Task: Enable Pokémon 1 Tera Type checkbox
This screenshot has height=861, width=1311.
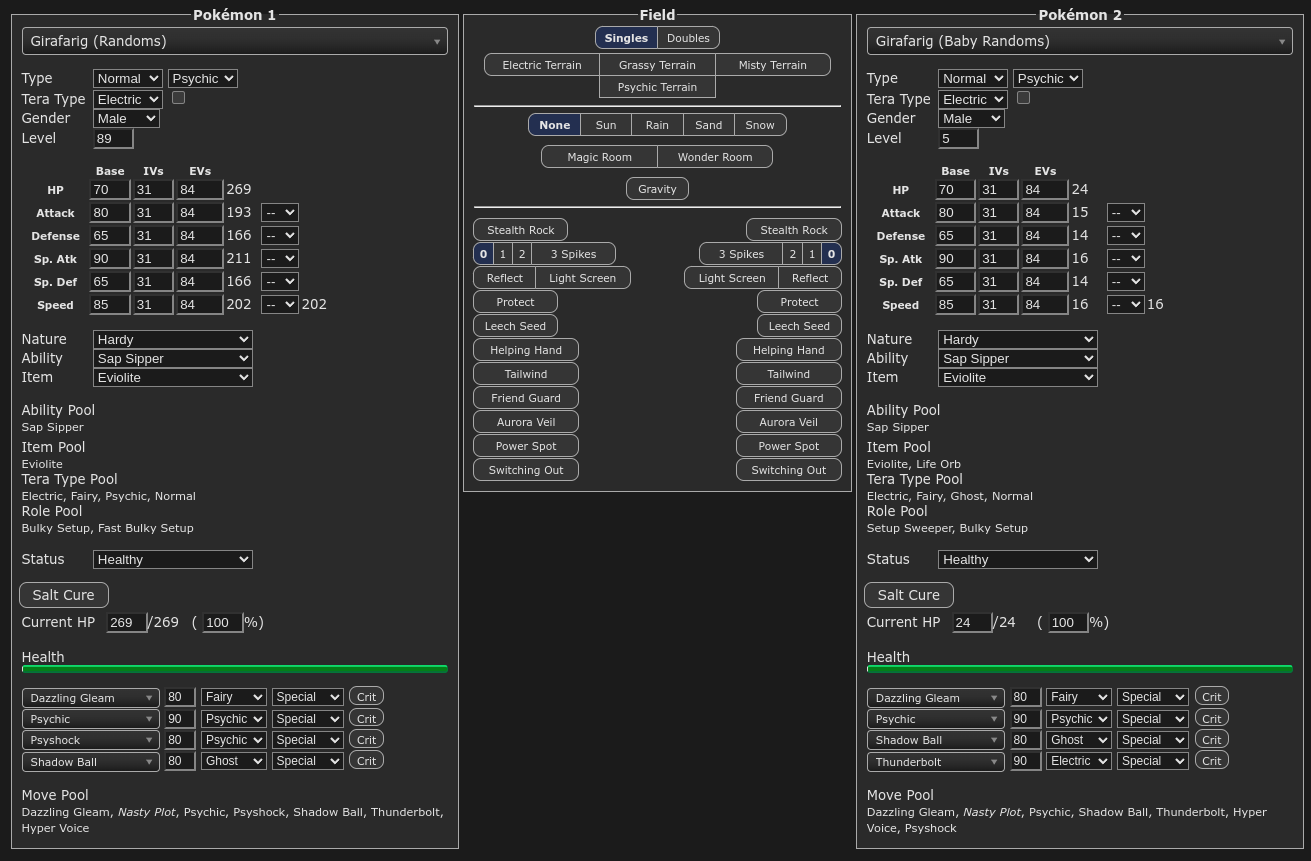Action: click(x=178, y=98)
